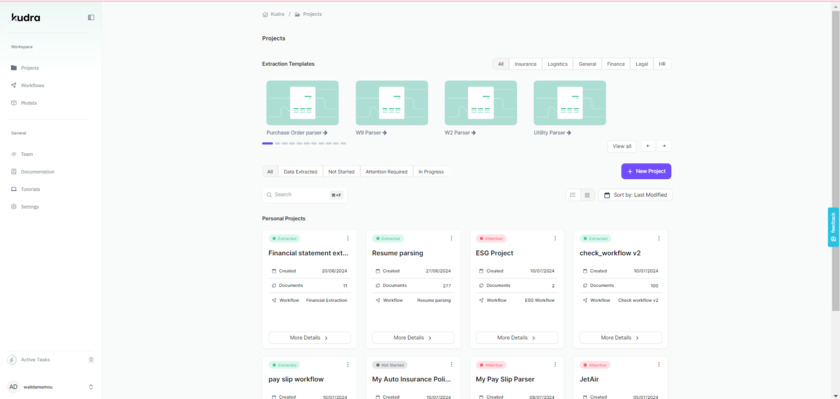This screenshot has height=399, width=840.
Task: Open the Utility Parser template thumbnail
Action: [569, 103]
